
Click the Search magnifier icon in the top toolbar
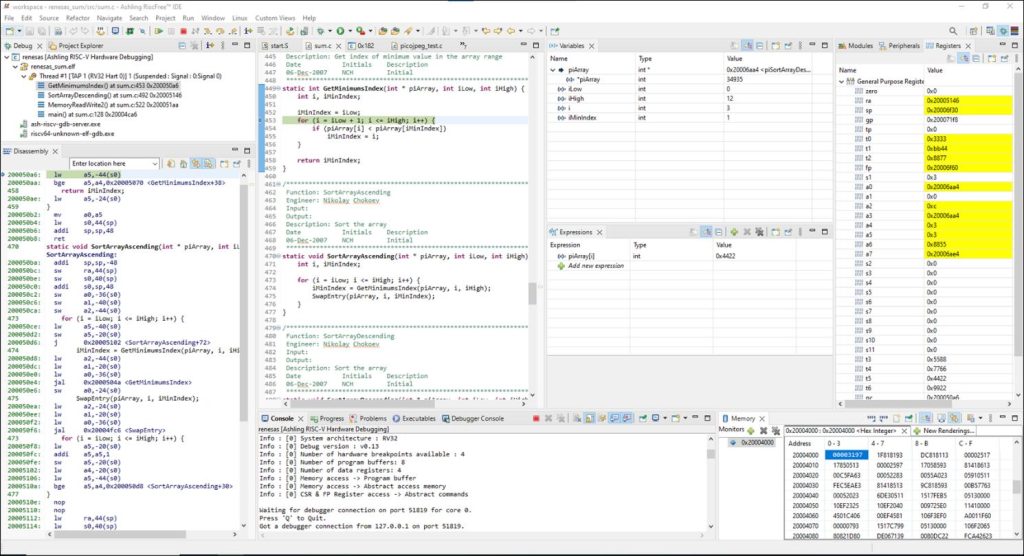point(953,31)
